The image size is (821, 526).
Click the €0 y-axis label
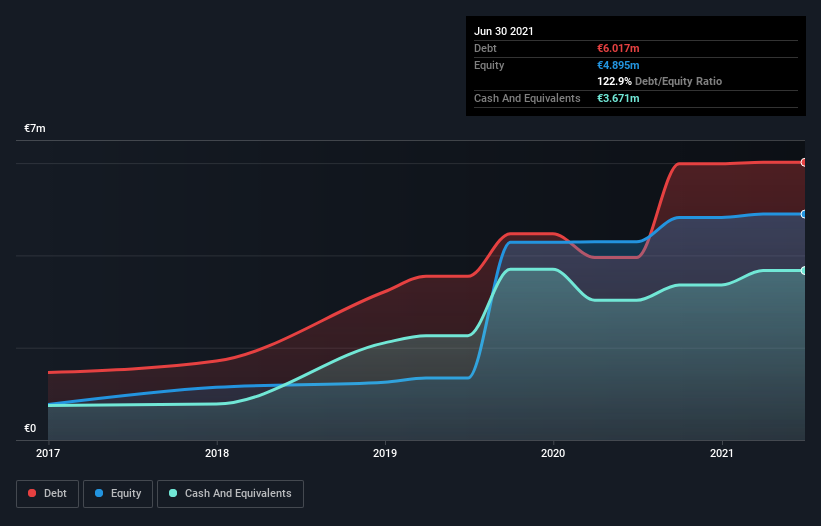30,428
